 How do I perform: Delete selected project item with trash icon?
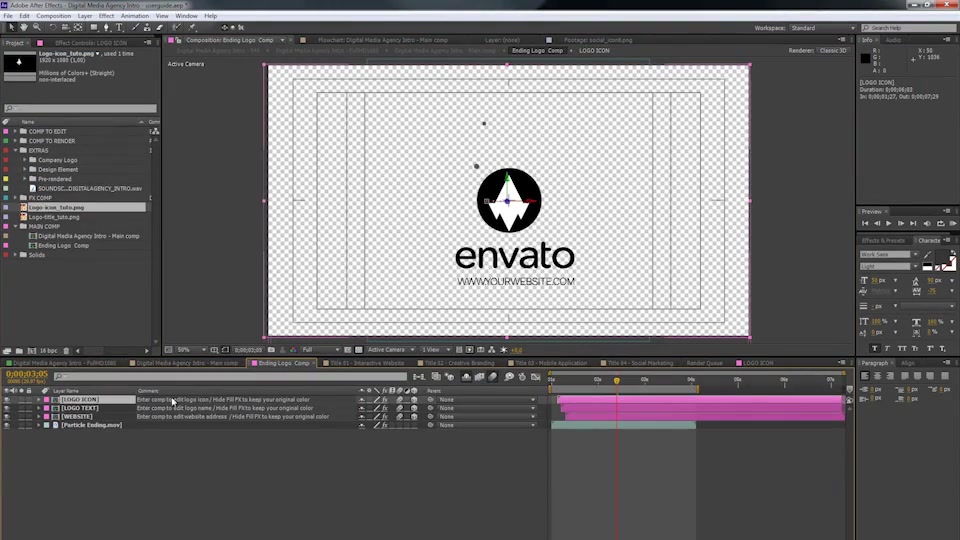66,351
